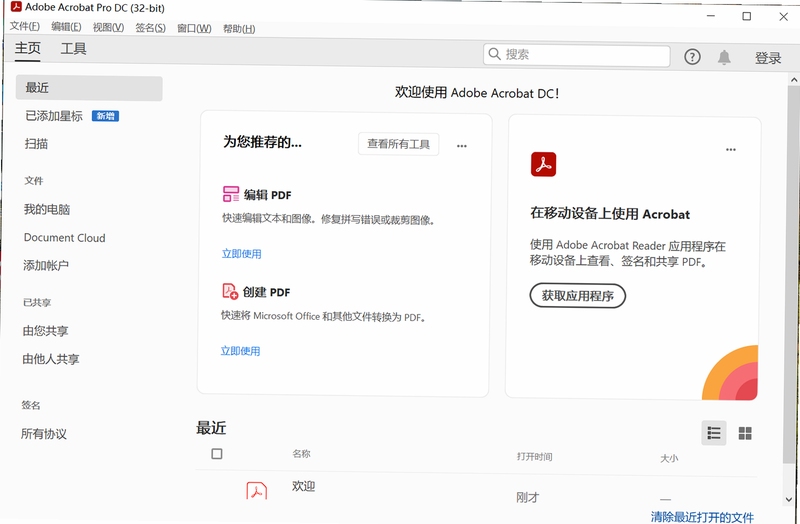Open the 窗口(W) menu
800x524 pixels.
click(x=194, y=28)
